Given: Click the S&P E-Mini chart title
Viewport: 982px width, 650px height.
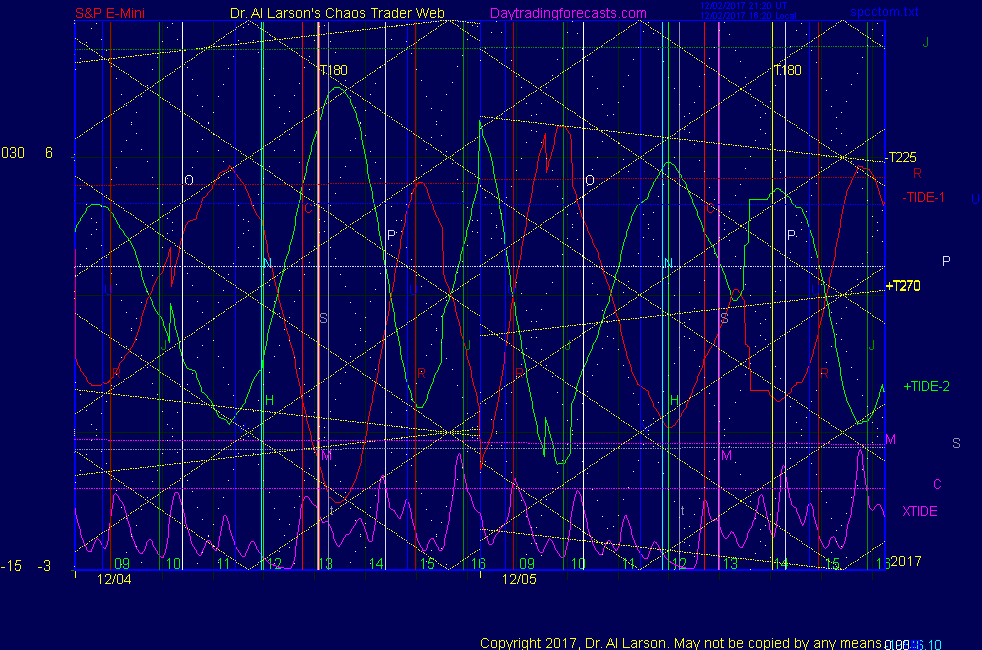Looking at the screenshot, I should coord(110,13).
